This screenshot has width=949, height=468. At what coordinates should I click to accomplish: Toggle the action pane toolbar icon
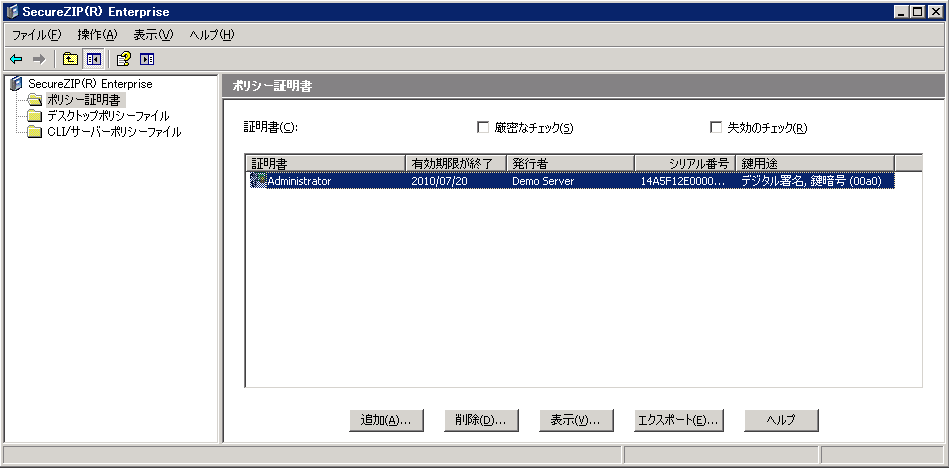coord(147,59)
